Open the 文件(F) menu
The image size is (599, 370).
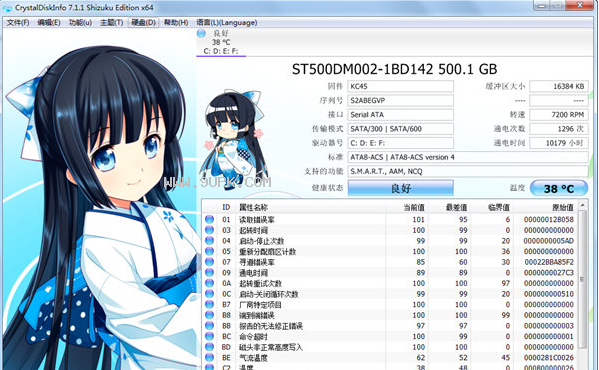pyautogui.click(x=18, y=23)
